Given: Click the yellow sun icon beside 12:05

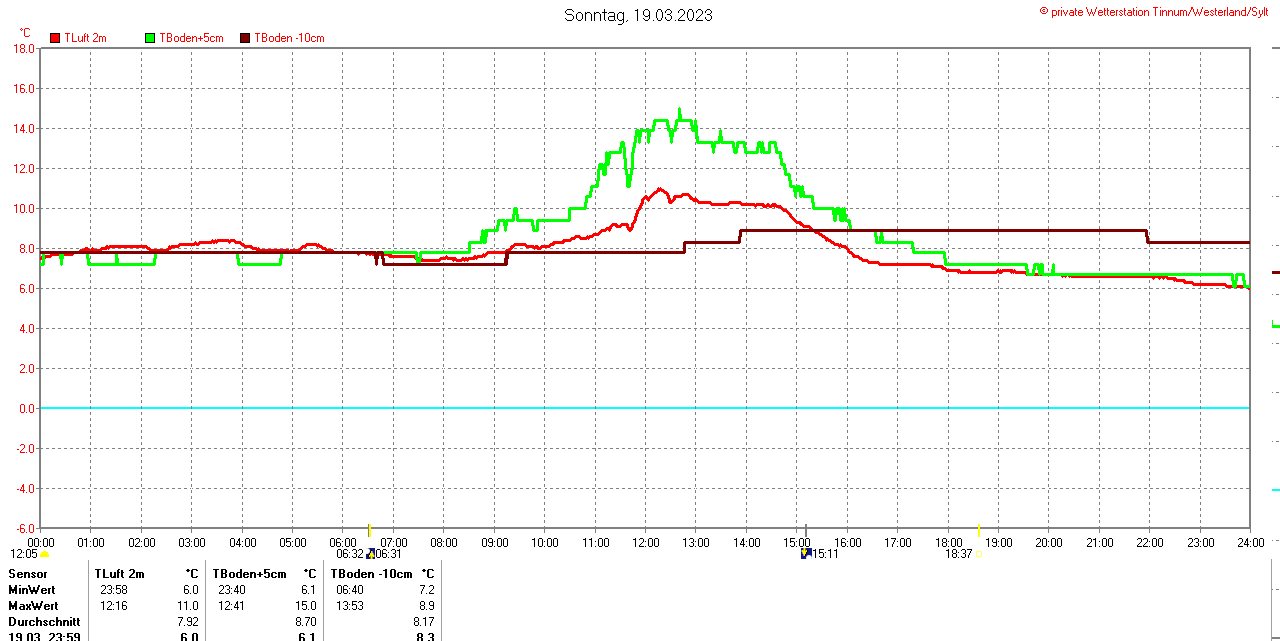Looking at the screenshot, I should click(44, 554).
